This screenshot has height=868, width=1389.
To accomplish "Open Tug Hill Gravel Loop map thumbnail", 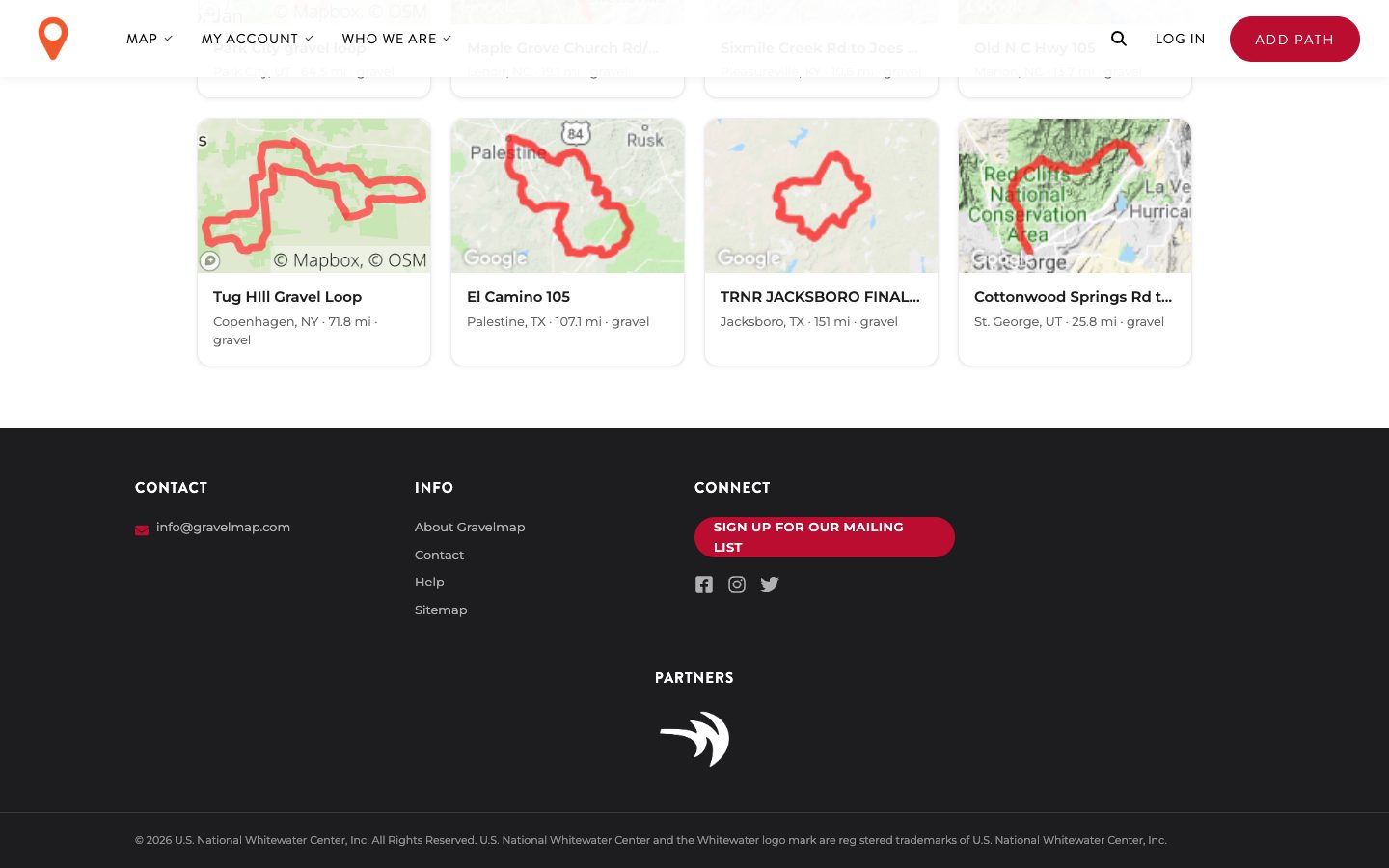I will coord(314,196).
